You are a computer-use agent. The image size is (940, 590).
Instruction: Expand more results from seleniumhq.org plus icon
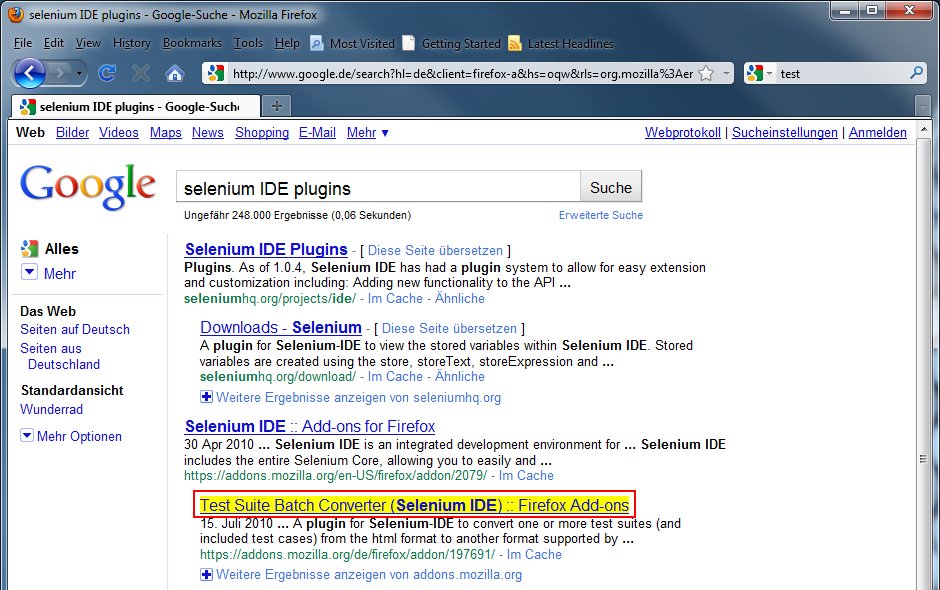point(206,396)
